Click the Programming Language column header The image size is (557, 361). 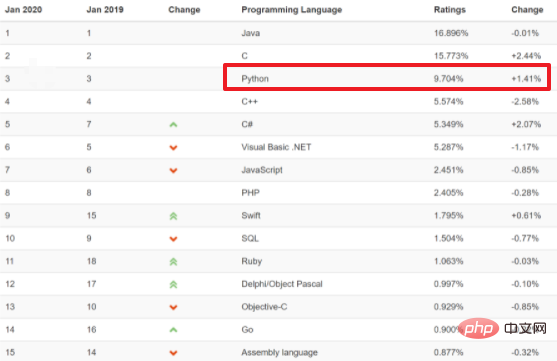pyautogui.click(x=292, y=10)
